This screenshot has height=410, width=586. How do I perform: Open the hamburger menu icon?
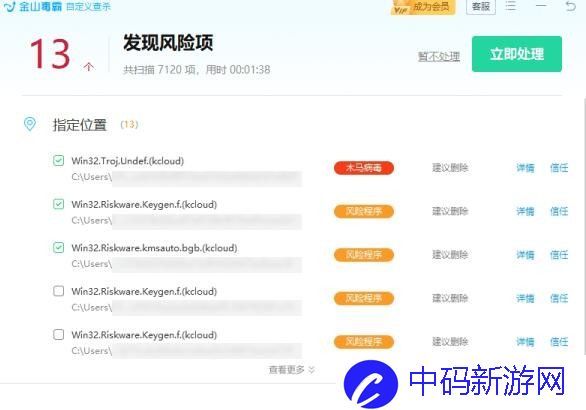click(x=511, y=6)
